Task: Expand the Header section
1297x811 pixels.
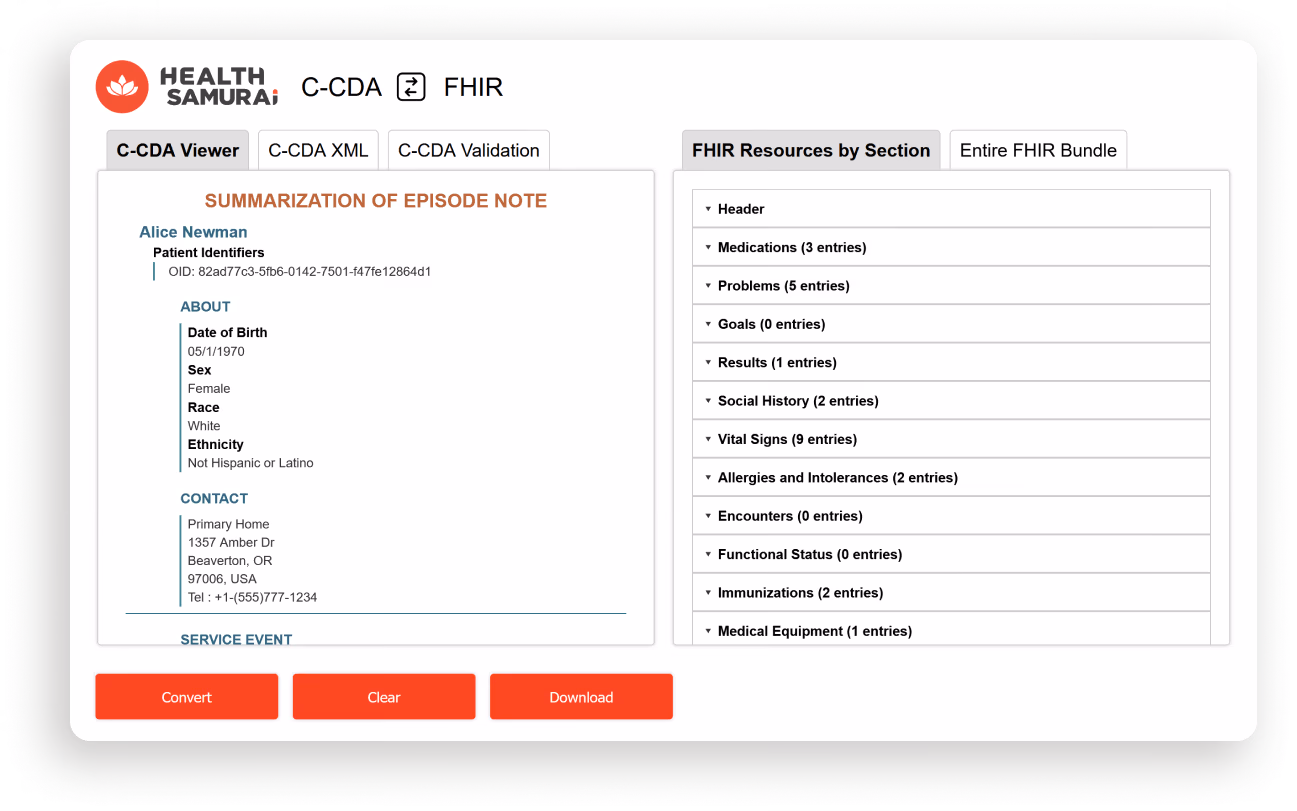Action: pos(740,209)
